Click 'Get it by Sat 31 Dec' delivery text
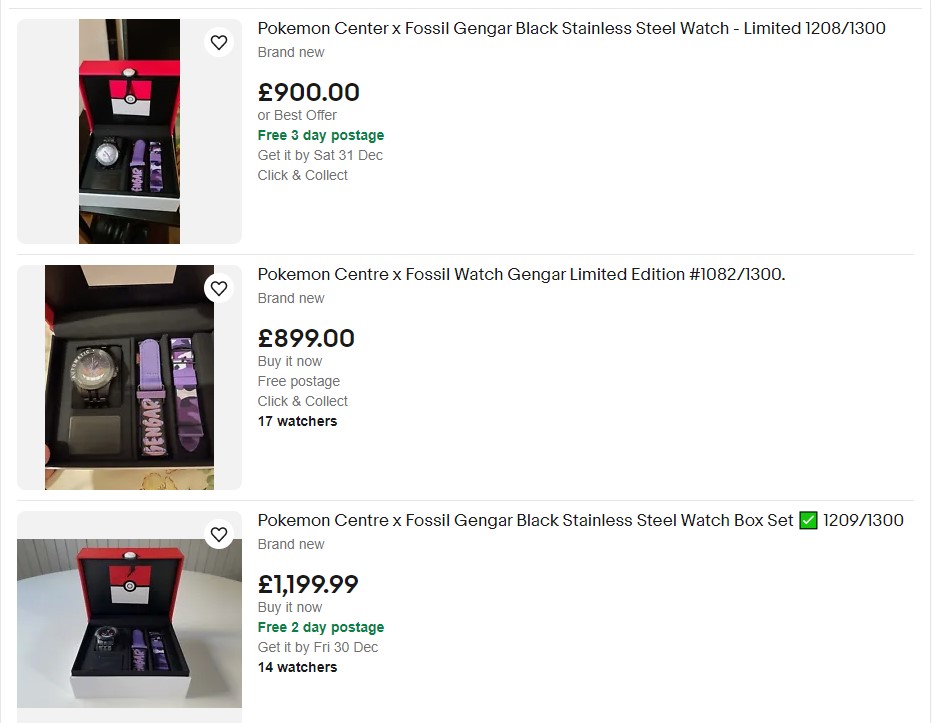This screenshot has width=940, height=723. pyautogui.click(x=320, y=155)
